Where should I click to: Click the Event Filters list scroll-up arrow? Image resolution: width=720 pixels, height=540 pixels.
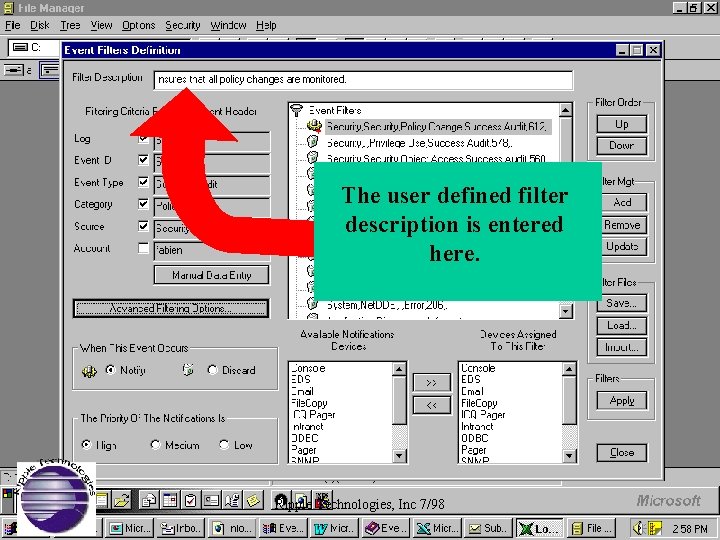pos(566,110)
